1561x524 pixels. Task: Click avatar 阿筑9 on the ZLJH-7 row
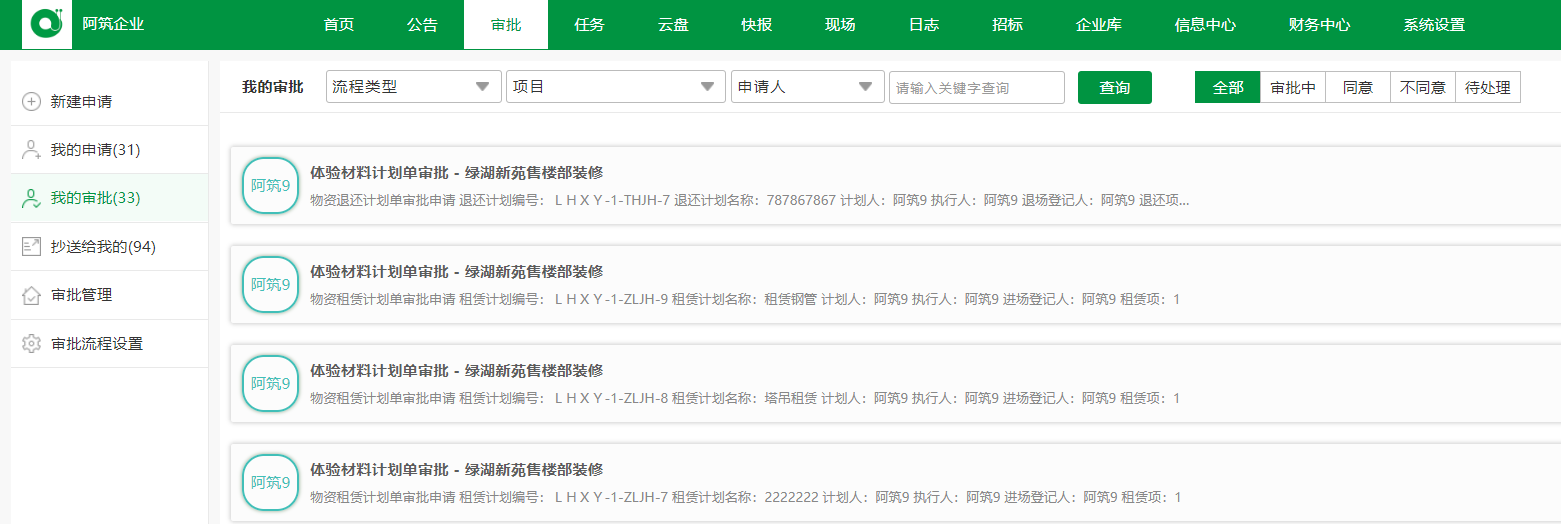click(271, 482)
